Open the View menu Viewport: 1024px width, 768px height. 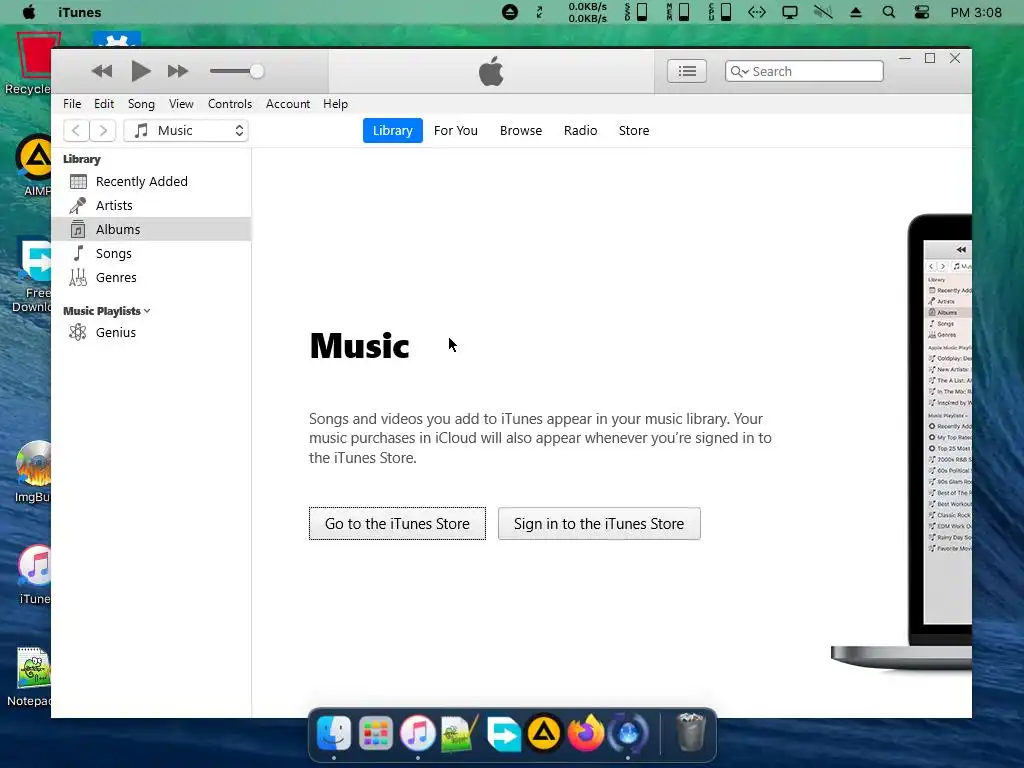coord(181,104)
